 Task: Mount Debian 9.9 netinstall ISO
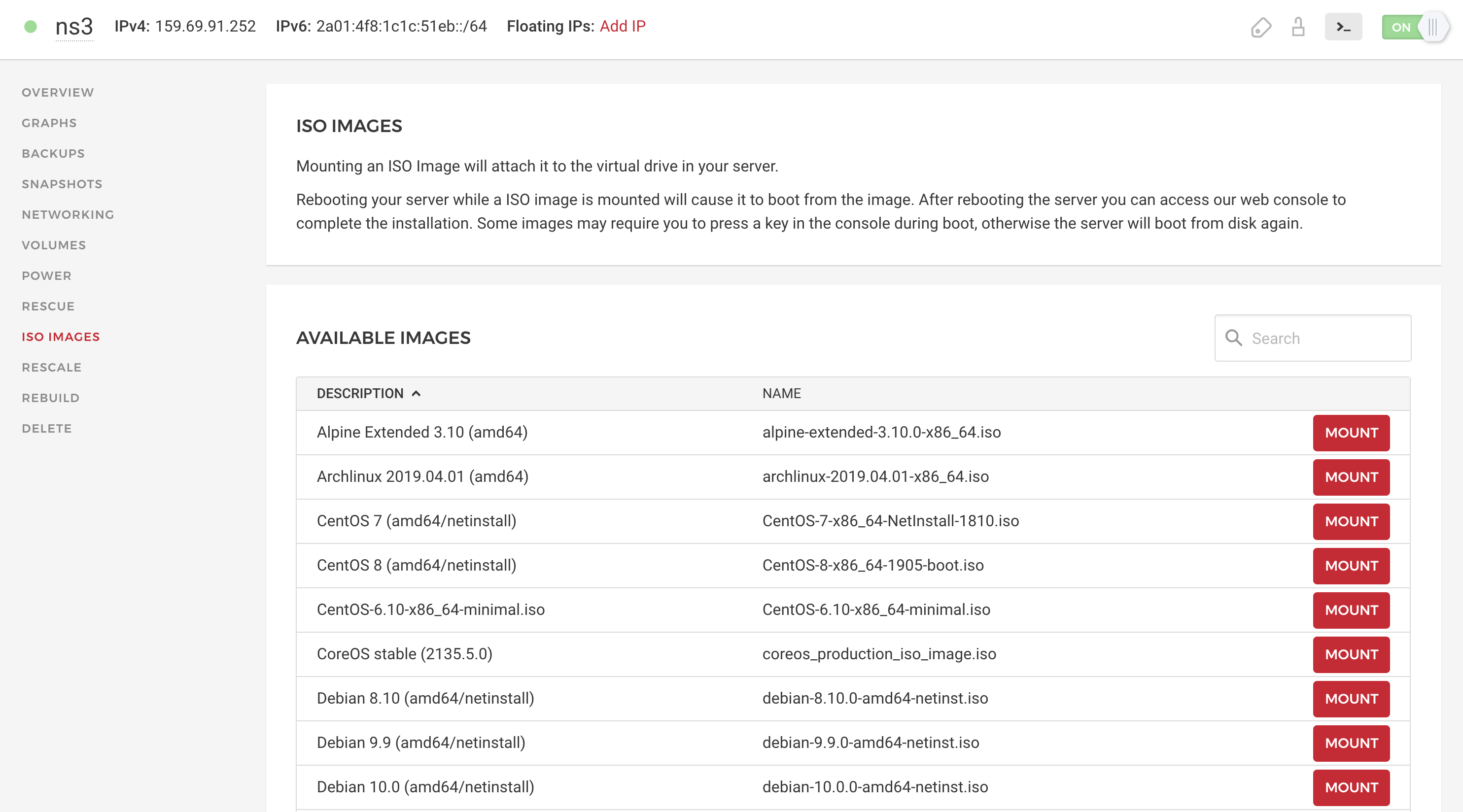pos(1351,743)
